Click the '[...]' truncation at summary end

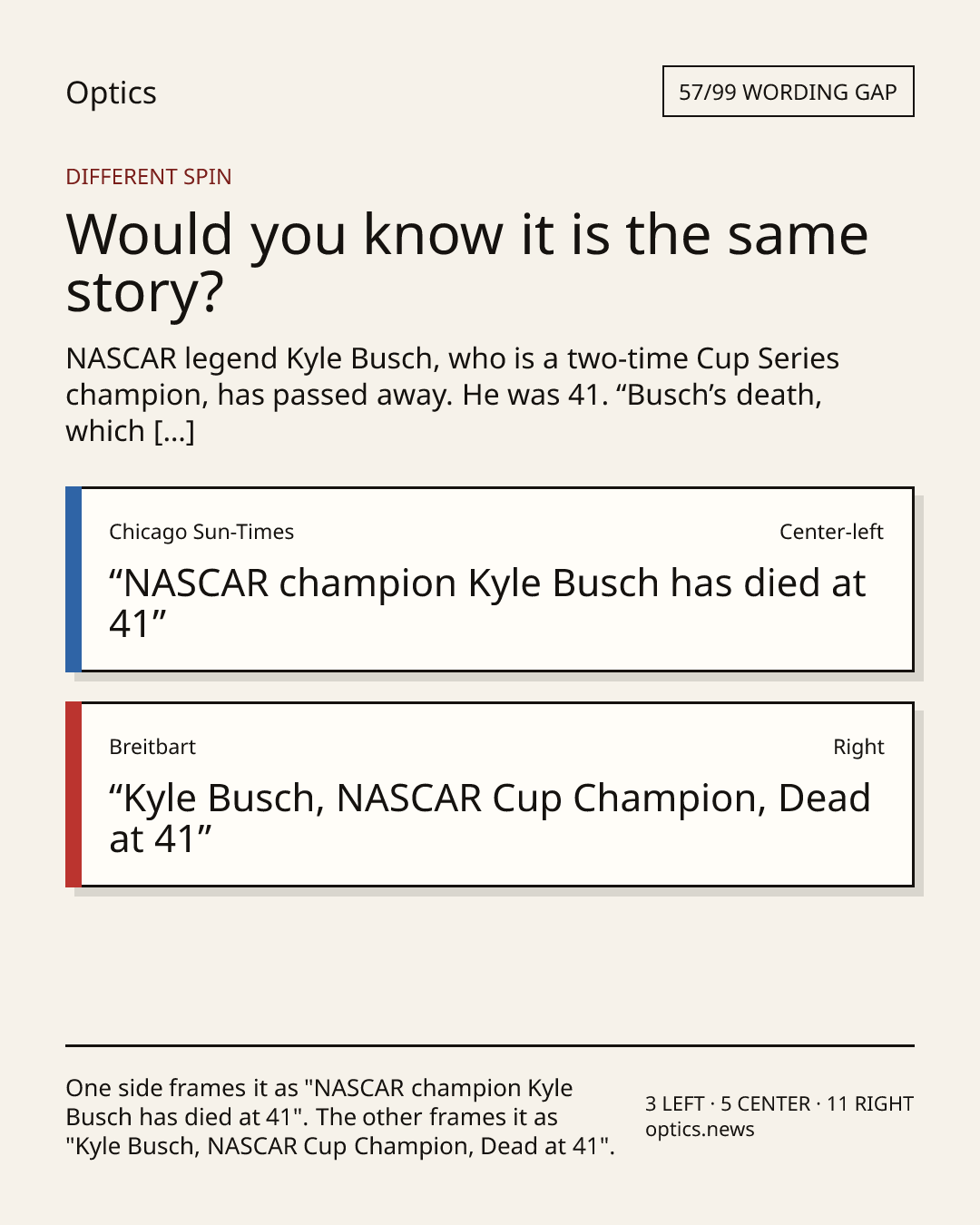[x=174, y=431]
